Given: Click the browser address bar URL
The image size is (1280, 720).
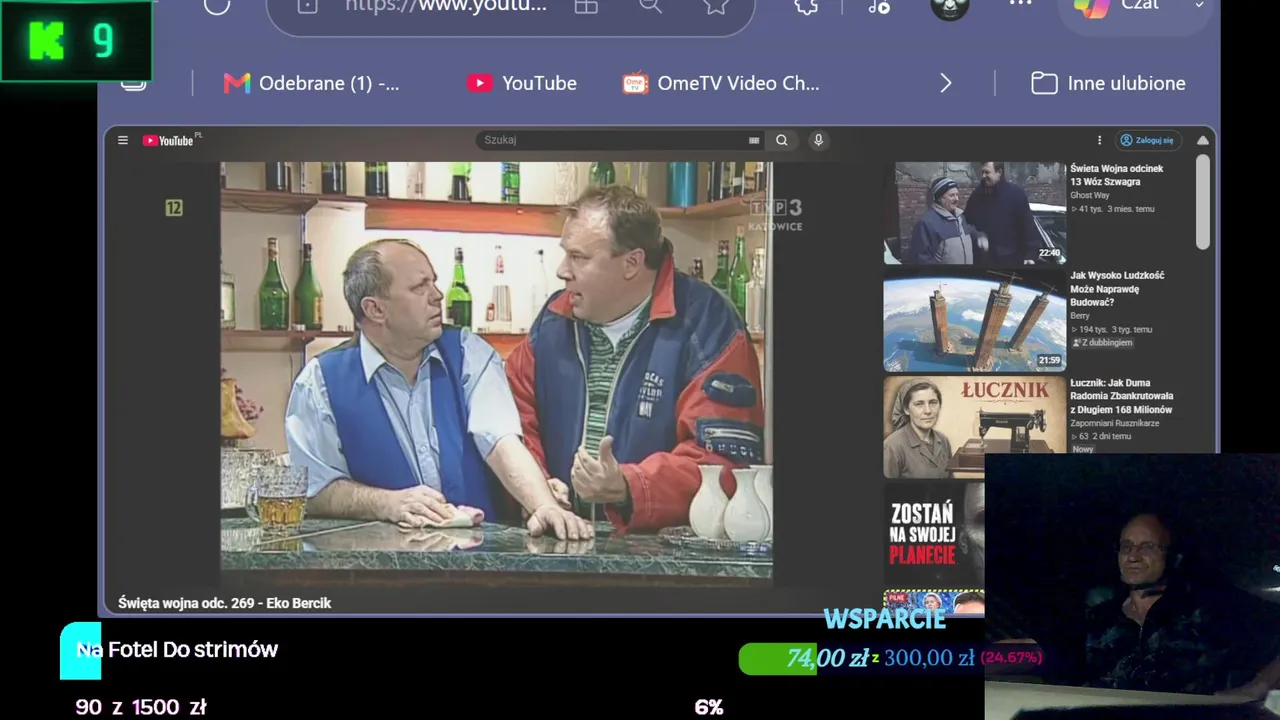Looking at the screenshot, I should (x=446, y=5).
